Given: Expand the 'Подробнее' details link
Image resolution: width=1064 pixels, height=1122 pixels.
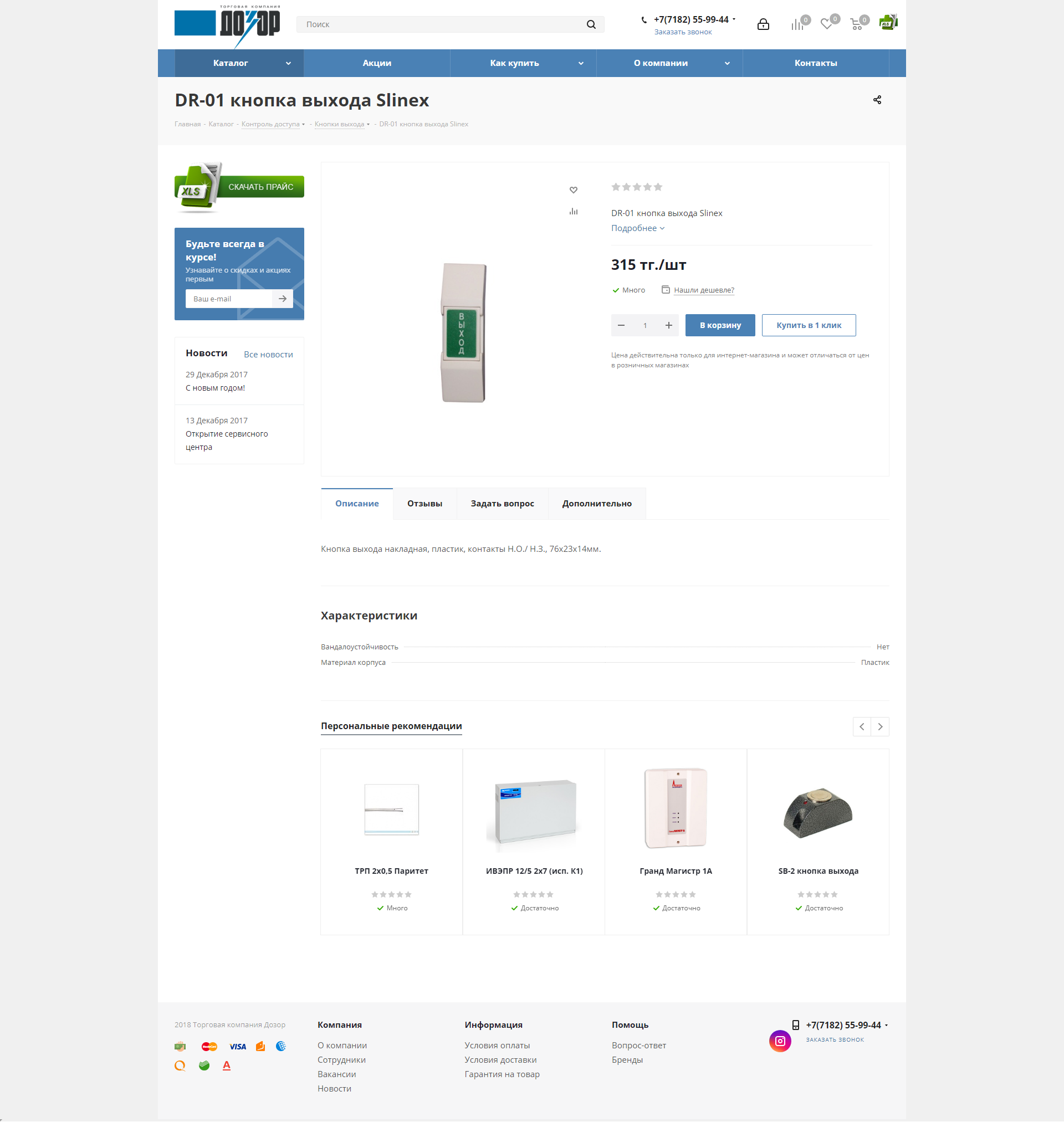Looking at the screenshot, I should click(x=638, y=228).
